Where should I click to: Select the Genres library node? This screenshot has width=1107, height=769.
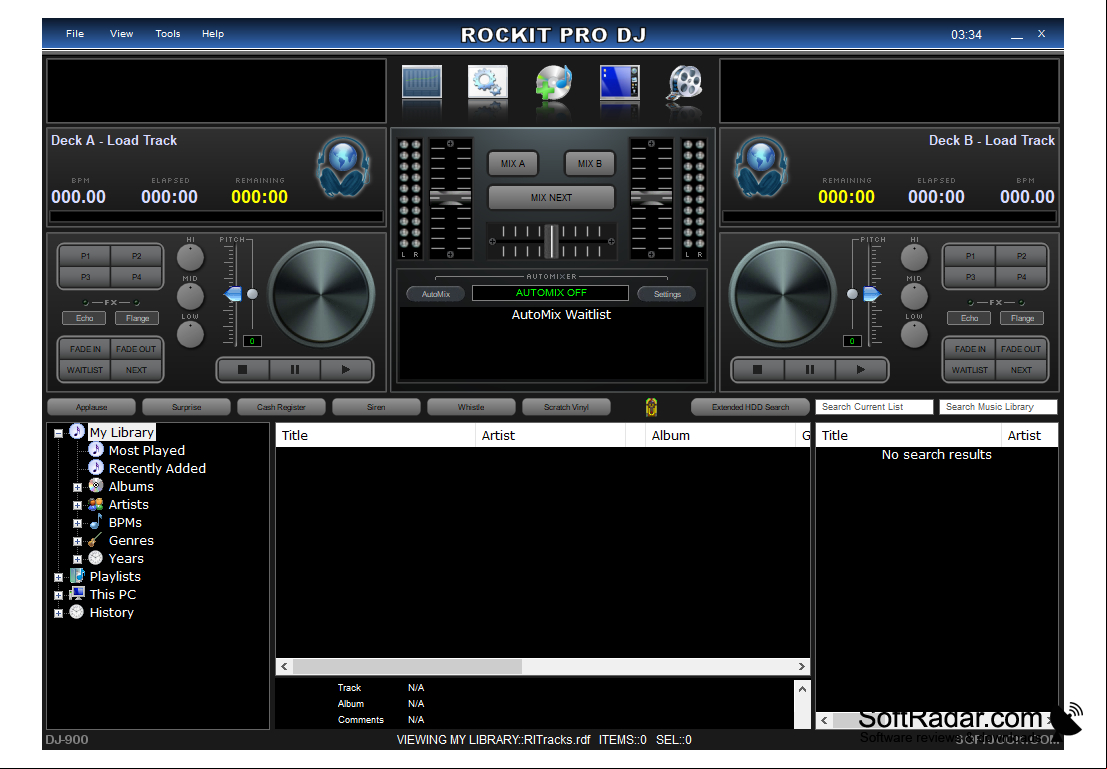(131, 540)
